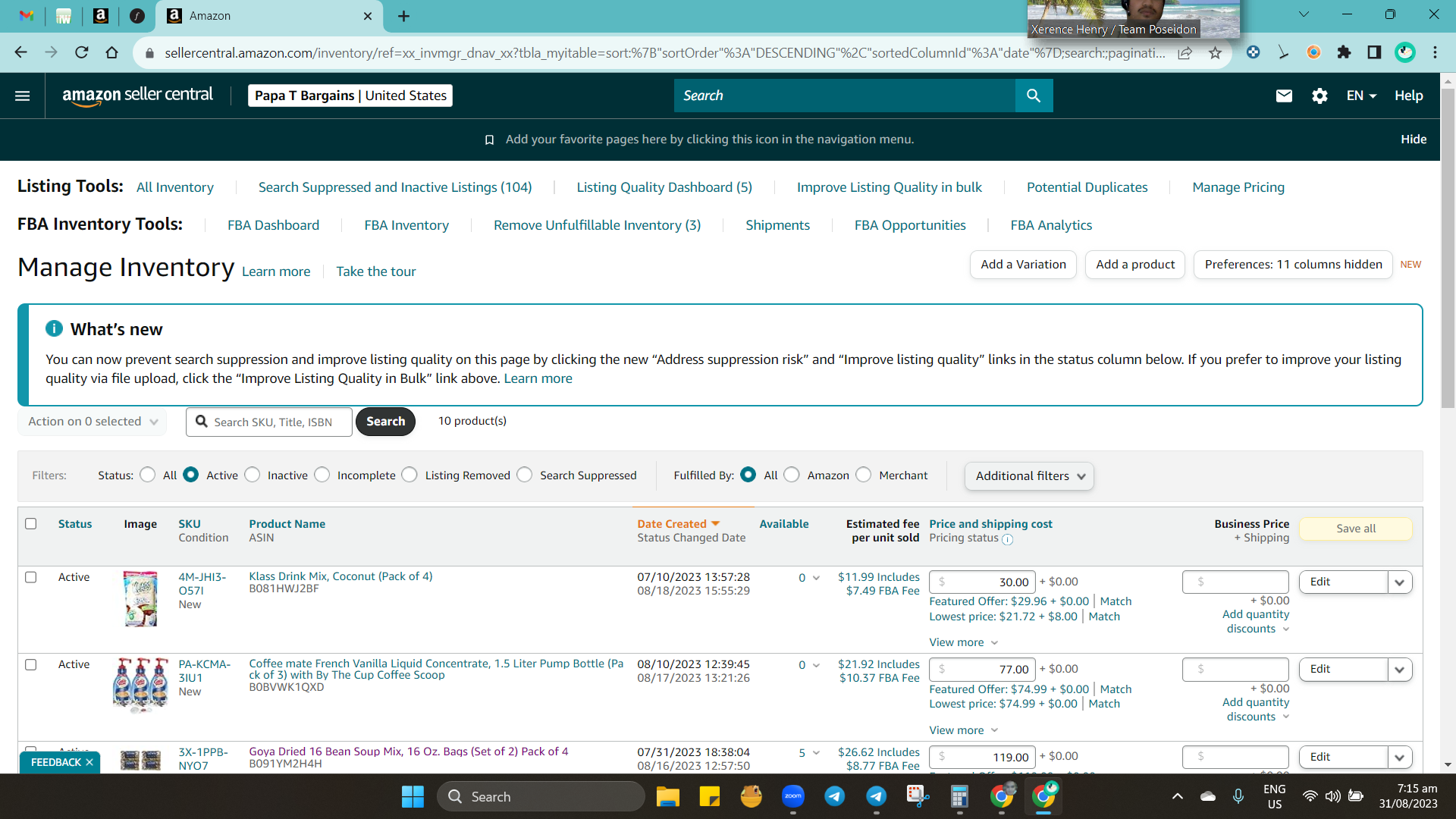This screenshot has height=819, width=1456.
Task: Click the Add a Variation button
Action: [x=1023, y=265]
